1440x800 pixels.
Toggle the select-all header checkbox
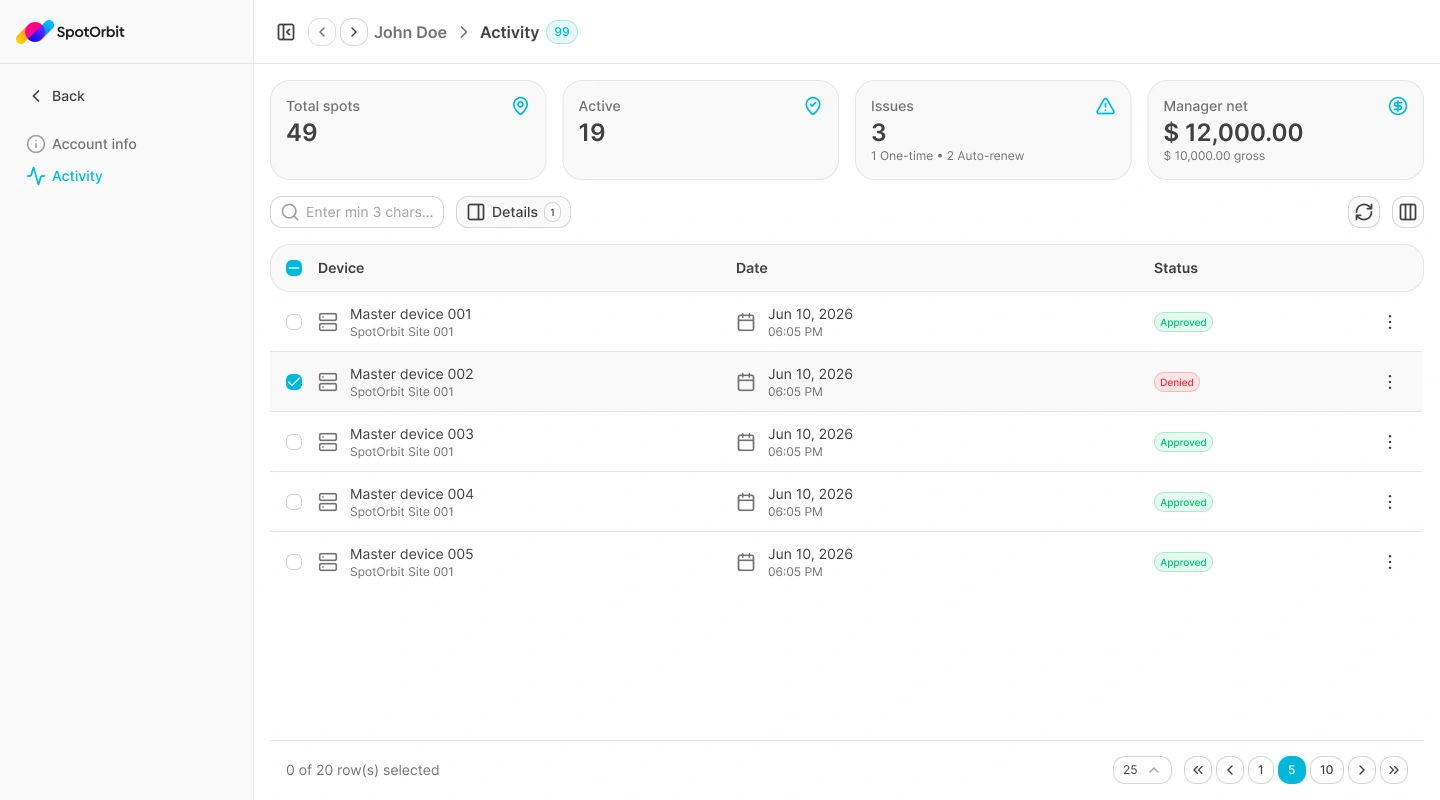pyautogui.click(x=294, y=268)
